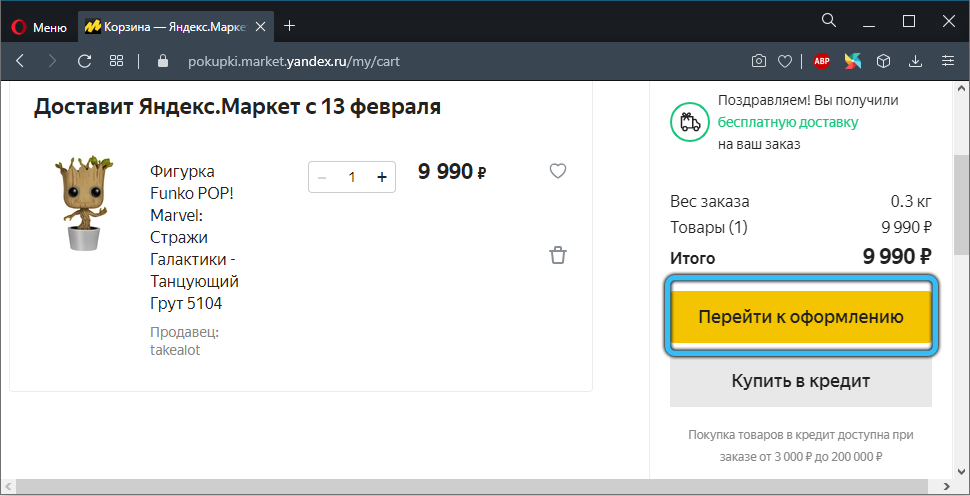Click the Перейти к оформлению button
Image resolution: width=970 pixels, height=496 pixels.
(x=801, y=317)
